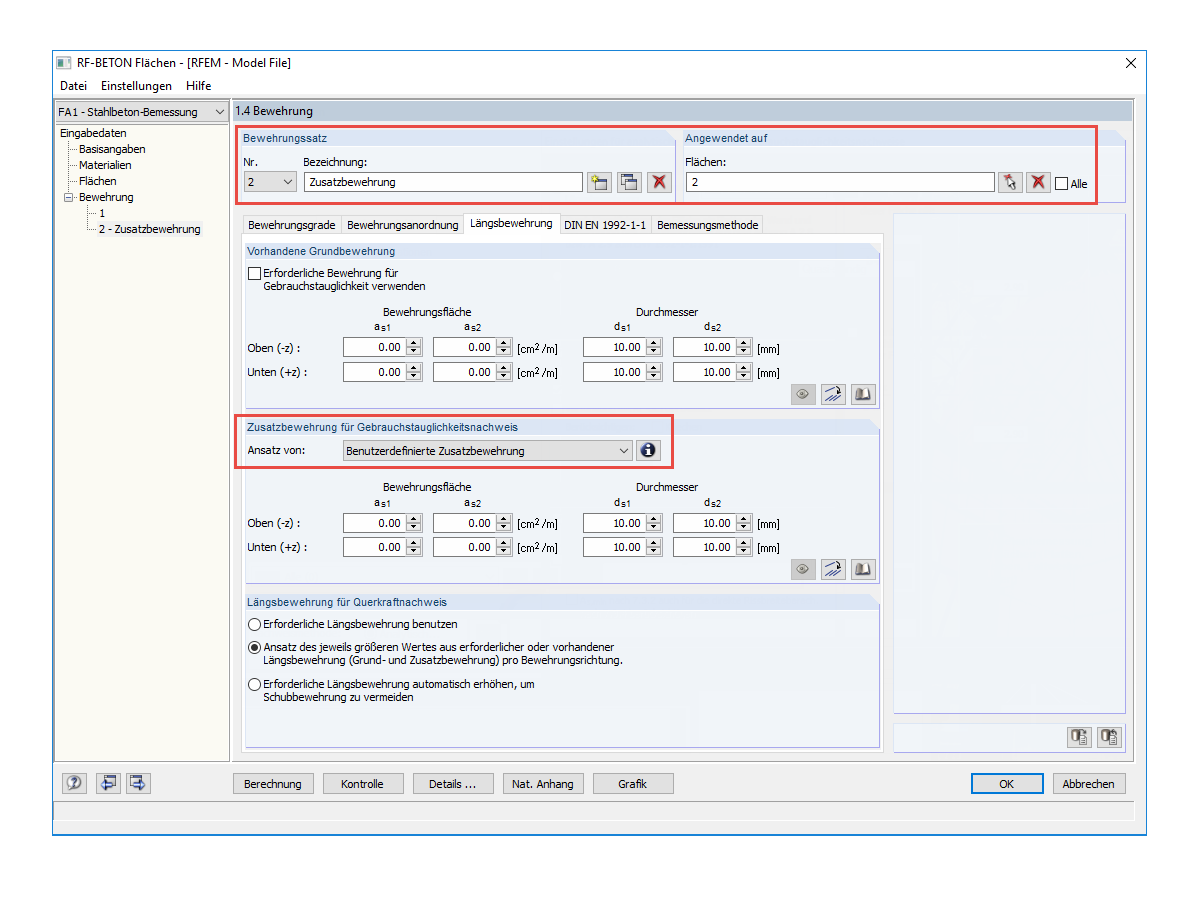Image resolution: width=1200 pixels, height=900 pixels.
Task: Click the Berechnung button
Action: [x=273, y=784]
